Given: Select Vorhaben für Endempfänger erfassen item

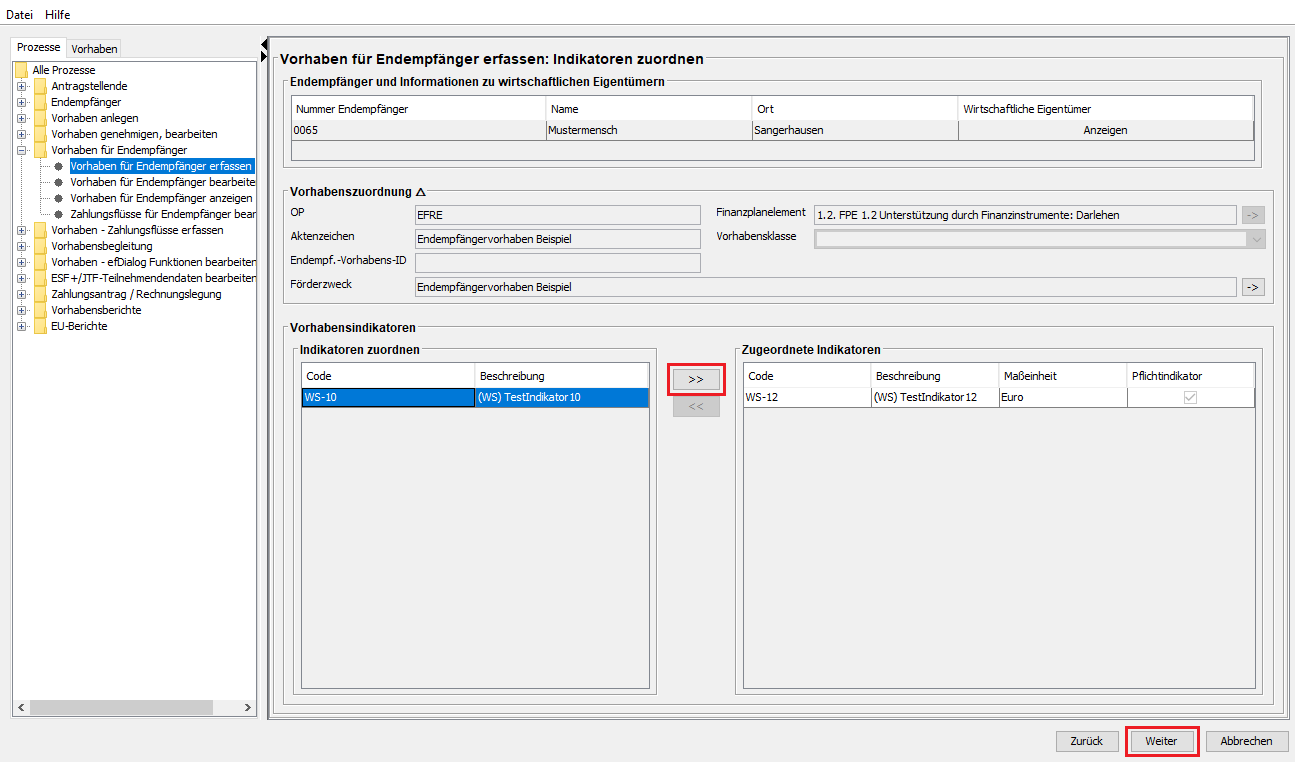Looking at the screenshot, I should (x=161, y=166).
